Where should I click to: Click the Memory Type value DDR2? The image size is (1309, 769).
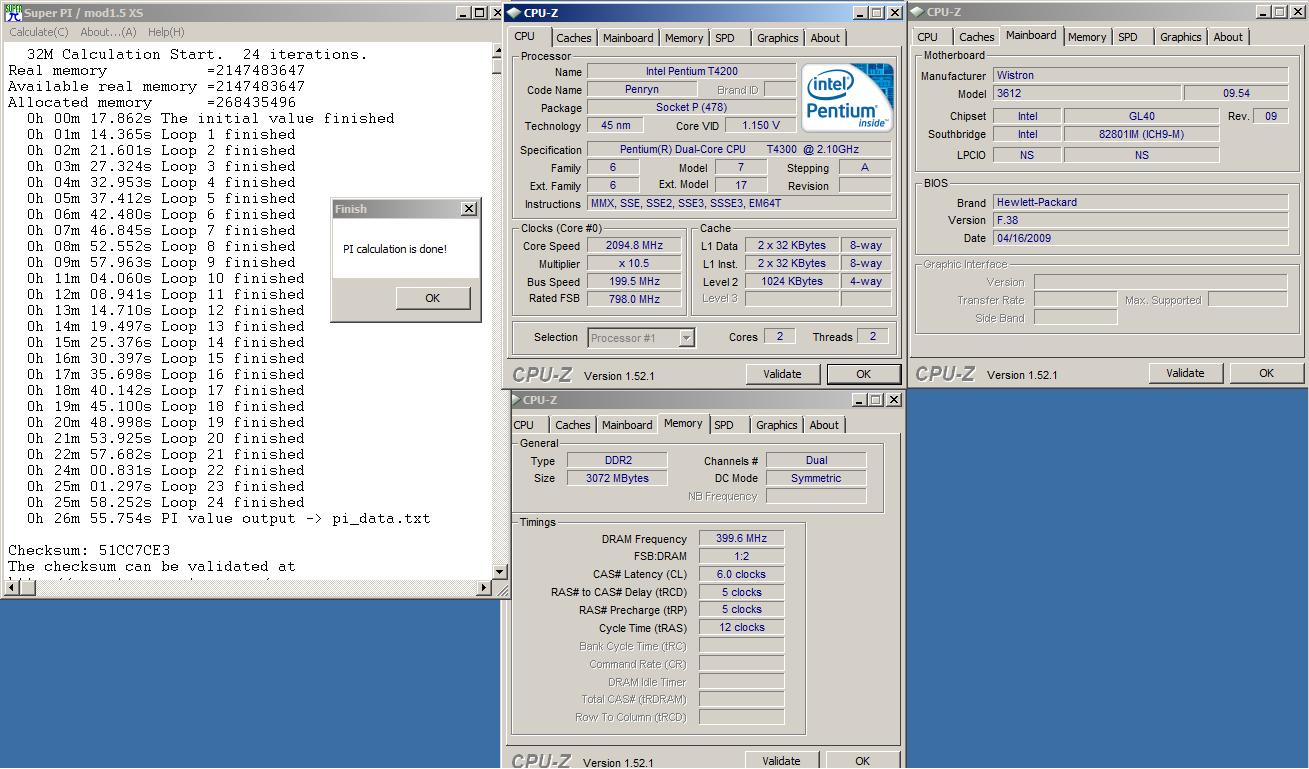pos(617,461)
